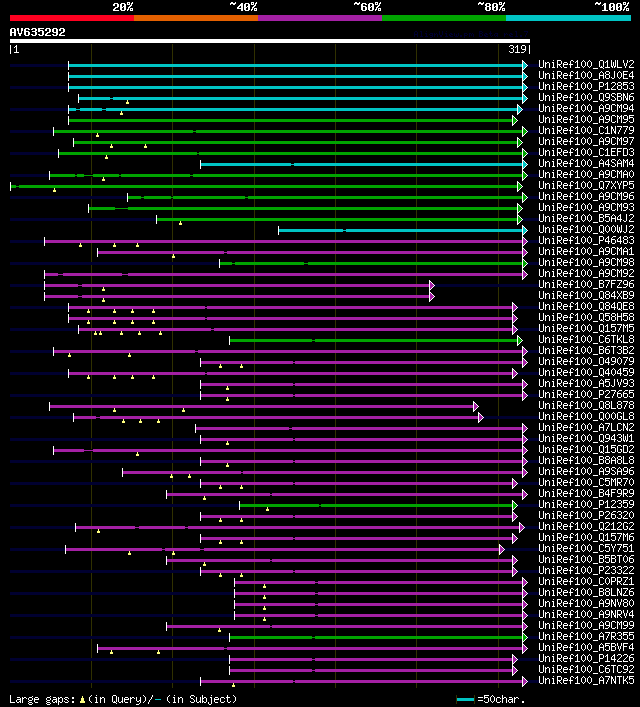Click the cyan alignment bar for UniRef100_Q1WLV2
Screen dimensions: 640x707
coord(298,65)
